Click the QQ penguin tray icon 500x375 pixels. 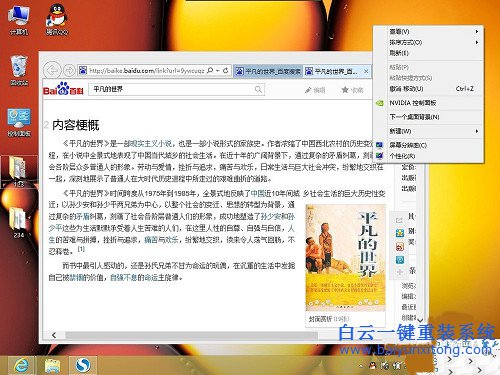pyautogui.click(x=373, y=366)
